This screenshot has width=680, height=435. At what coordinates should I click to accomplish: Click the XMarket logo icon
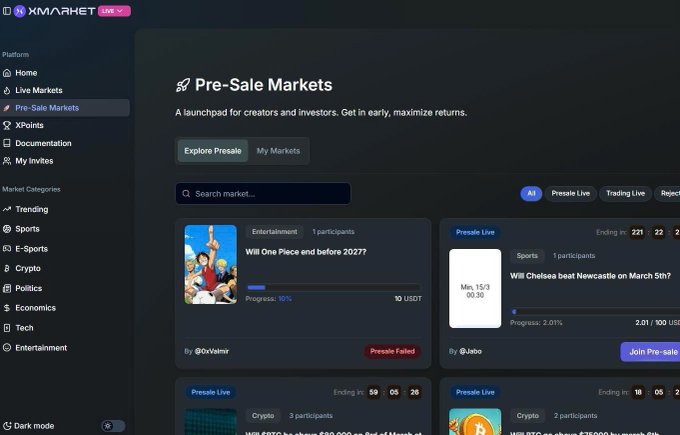(x=20, y=11)
